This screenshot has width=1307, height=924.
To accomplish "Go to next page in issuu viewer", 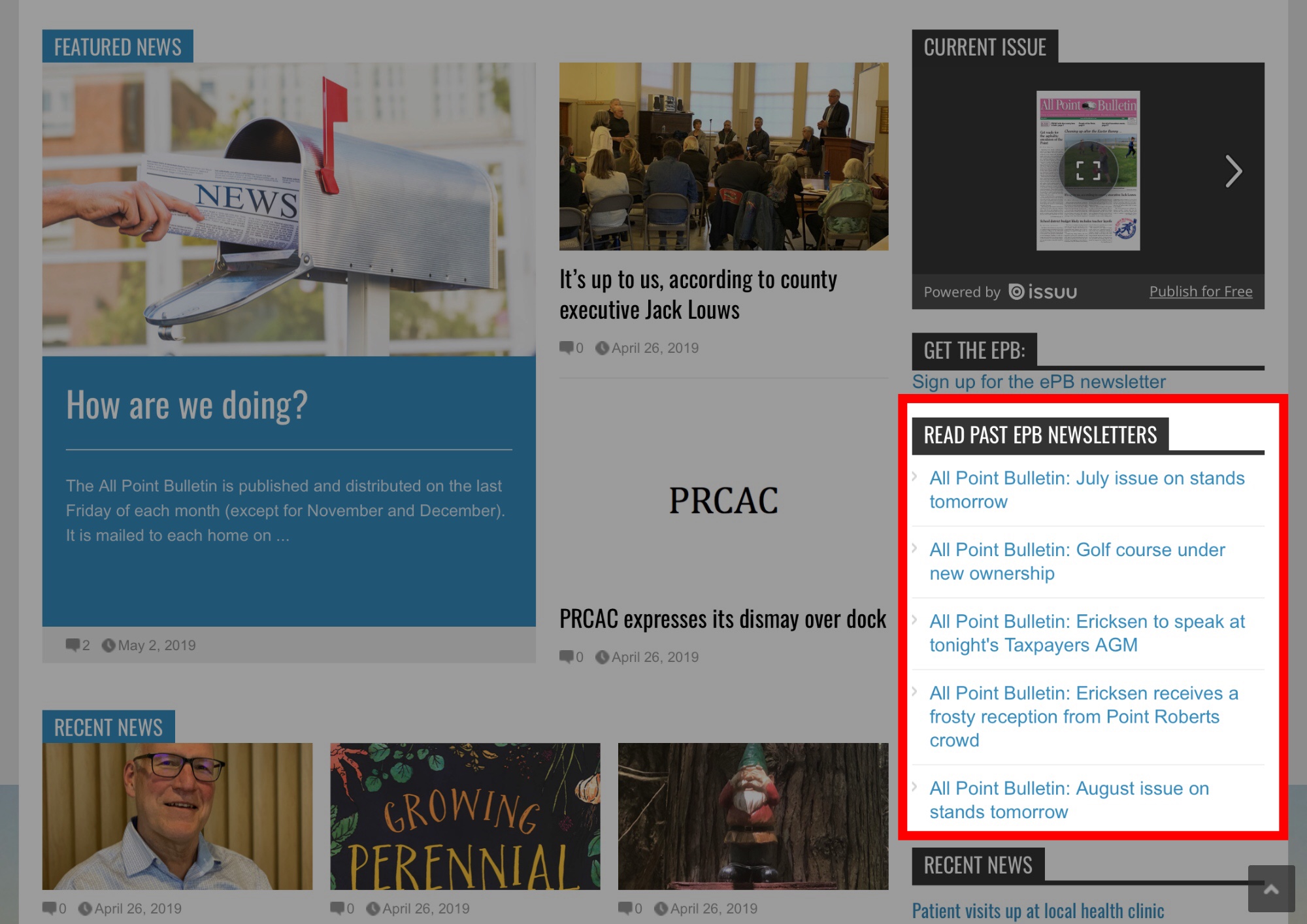I will click(x=1233, y=172).
